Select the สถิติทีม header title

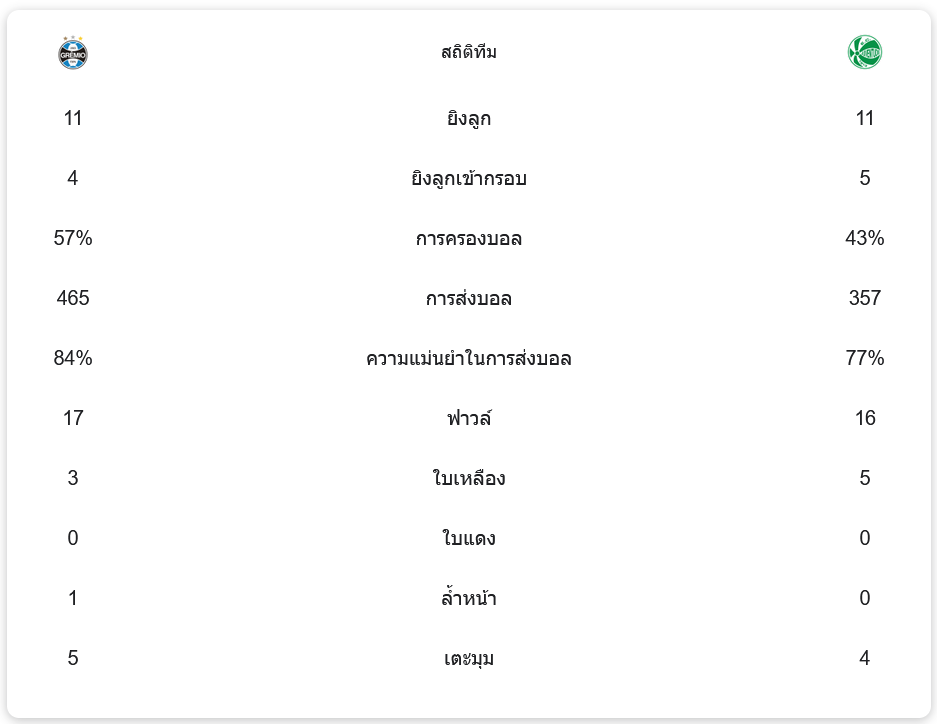pyautogui.click(x=468, y=52)
